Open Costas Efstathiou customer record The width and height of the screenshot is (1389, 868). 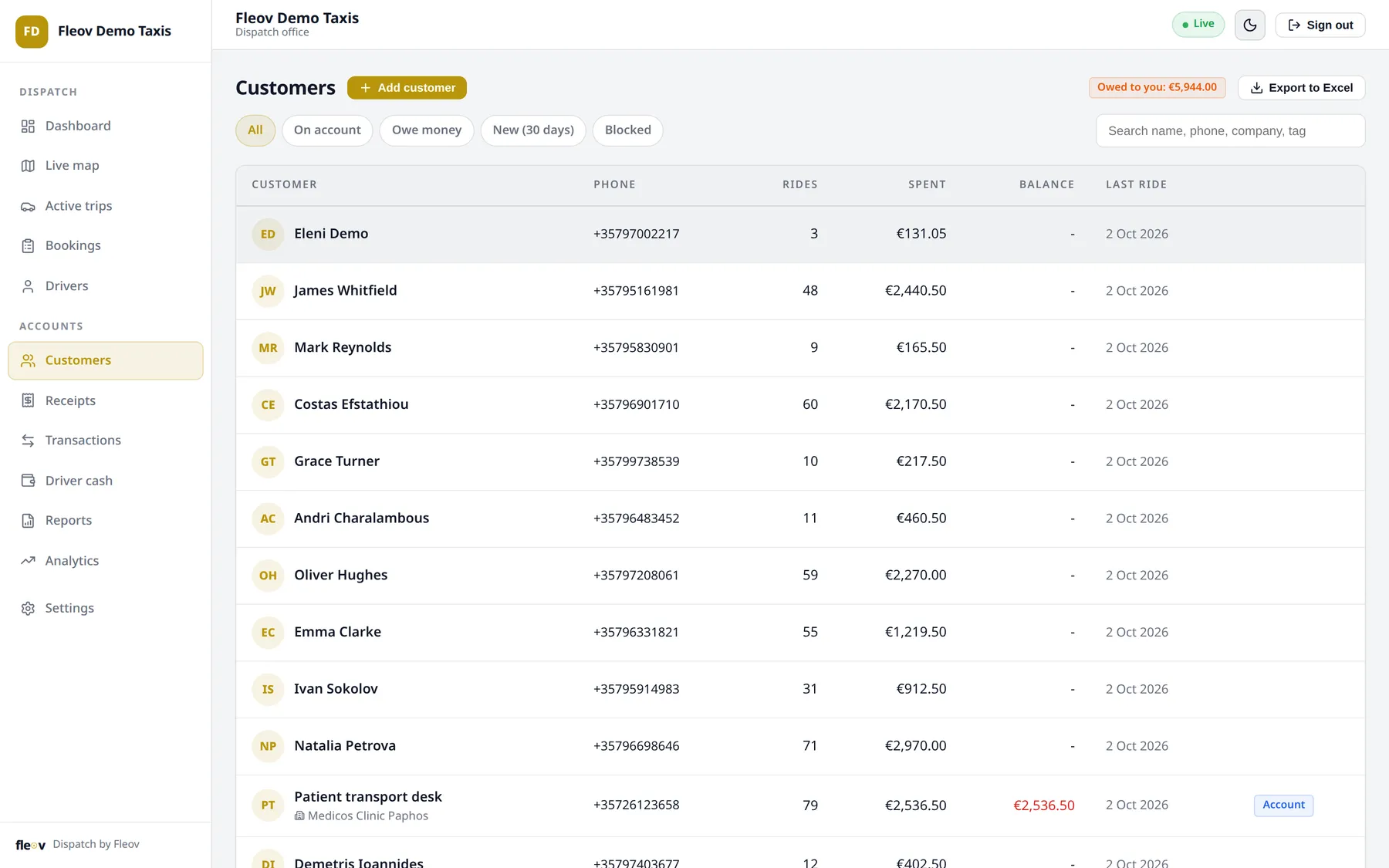(x=800, y=404)
